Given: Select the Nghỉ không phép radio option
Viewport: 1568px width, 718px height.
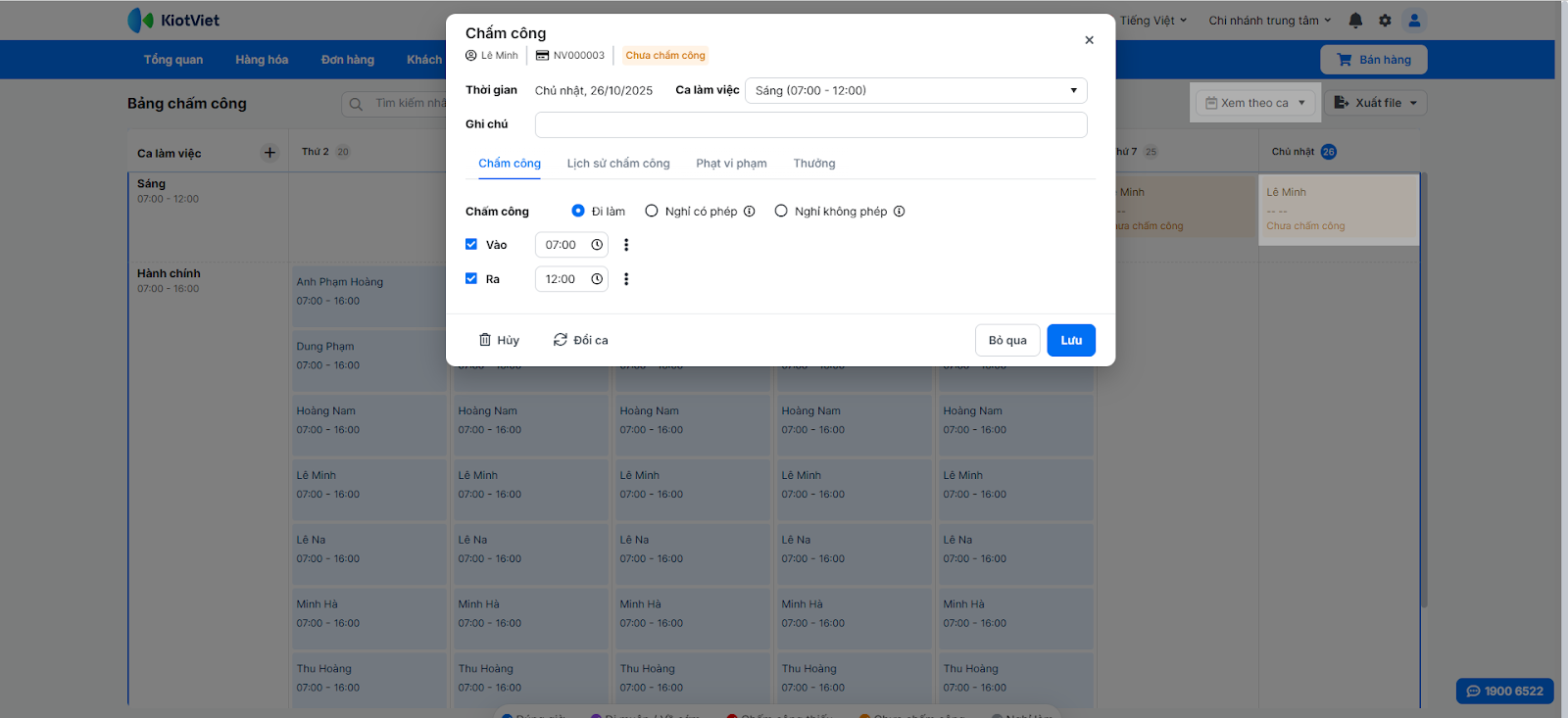Looking at the screenshot, I should click(x=781, y=211).
